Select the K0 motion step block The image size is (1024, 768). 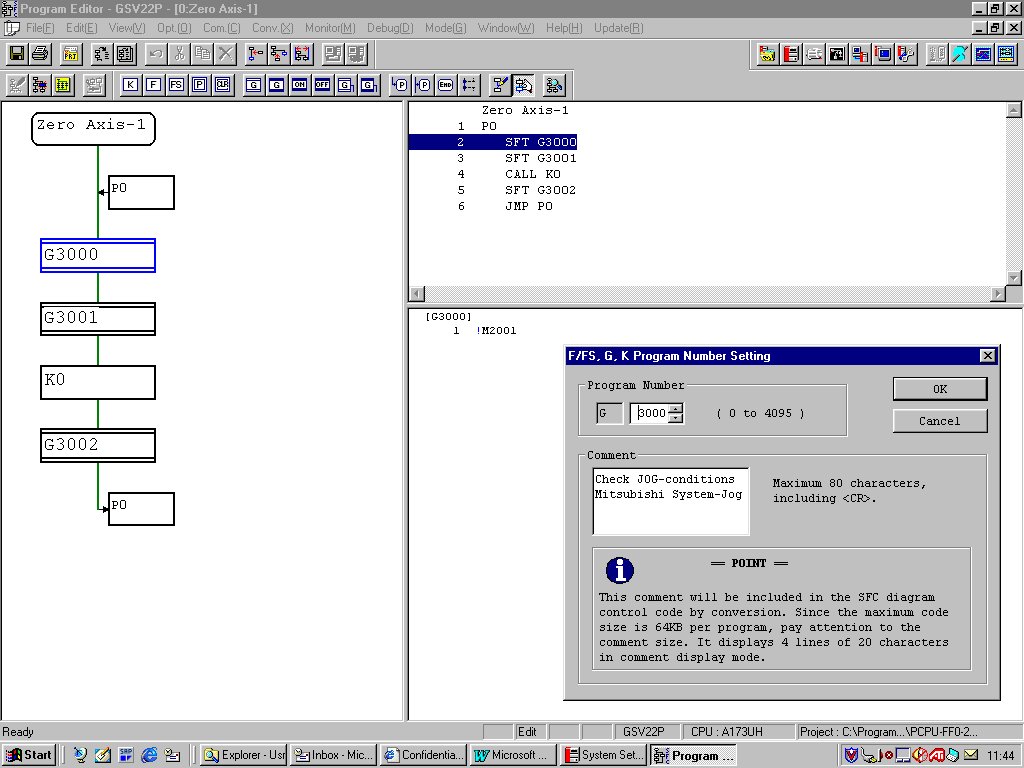click(x=98, y=382)
